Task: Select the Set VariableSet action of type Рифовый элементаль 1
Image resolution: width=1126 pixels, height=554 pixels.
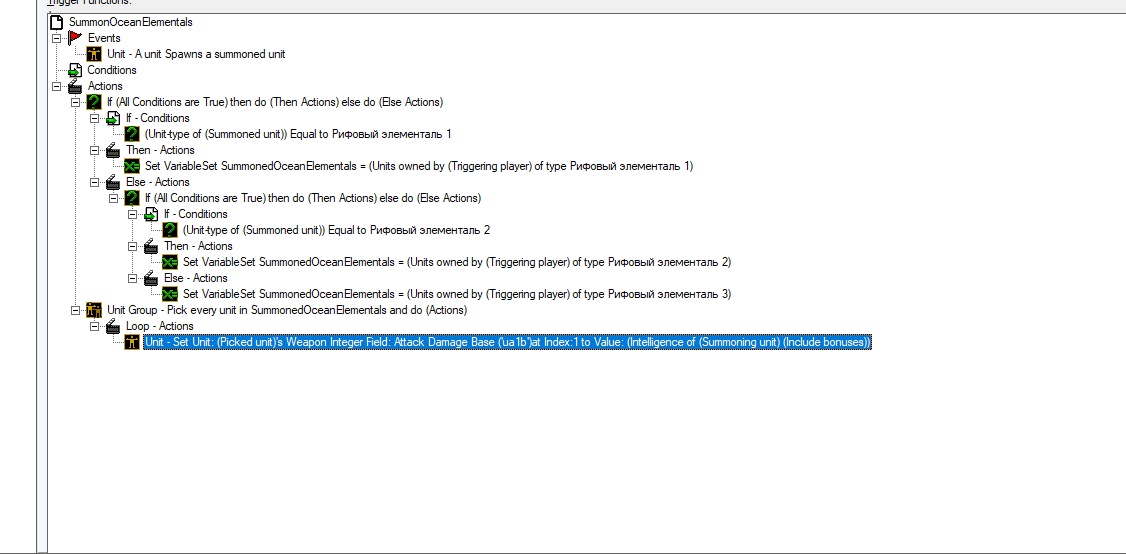Action: point(419,166)
